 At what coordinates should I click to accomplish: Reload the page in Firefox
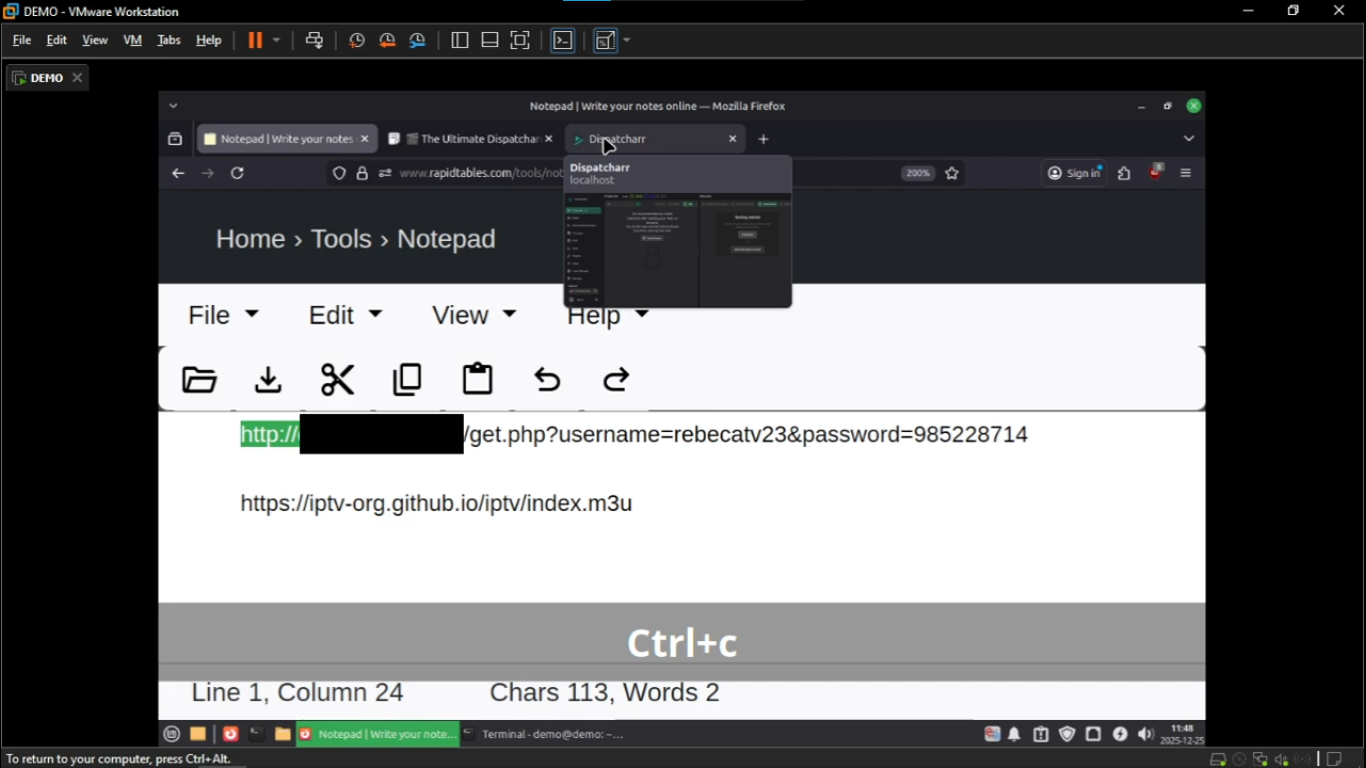(x=237, y=173)
